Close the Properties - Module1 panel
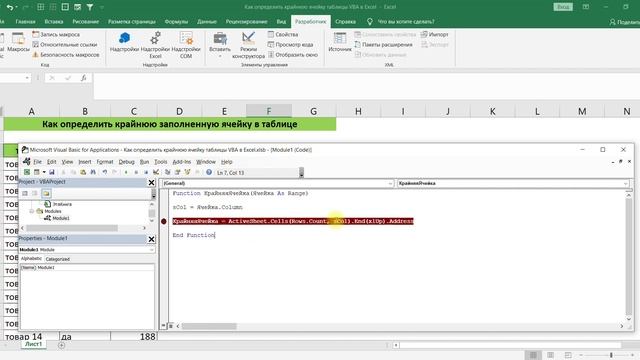This screenshot has width=640, height=360. click(151, 239)
